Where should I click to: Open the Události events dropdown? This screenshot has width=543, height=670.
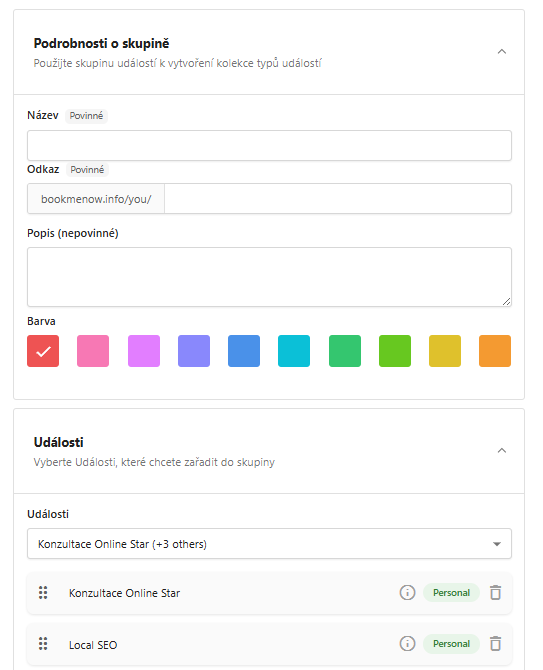point(269,544)
